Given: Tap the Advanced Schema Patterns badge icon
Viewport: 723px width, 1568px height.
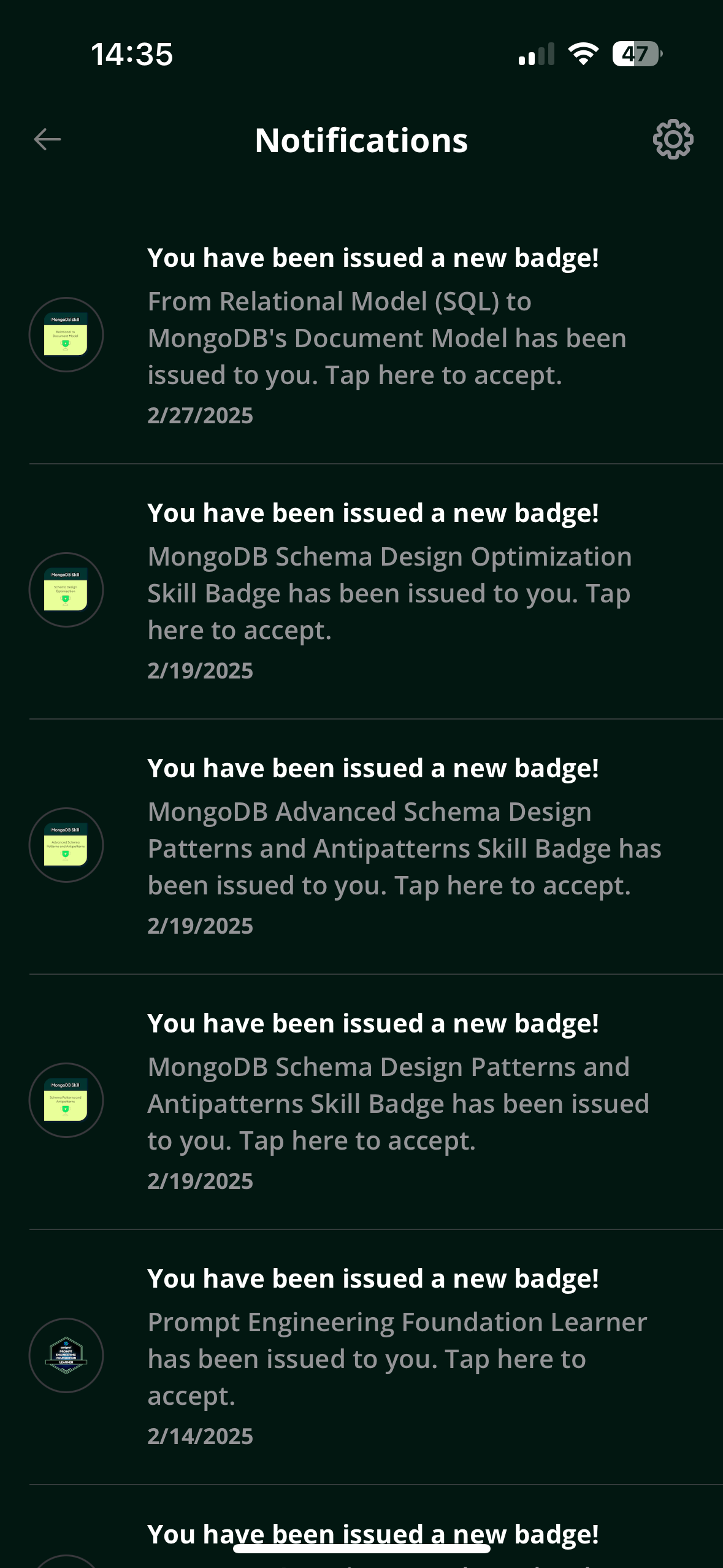Looking at the screenshot, I should 66,845.
